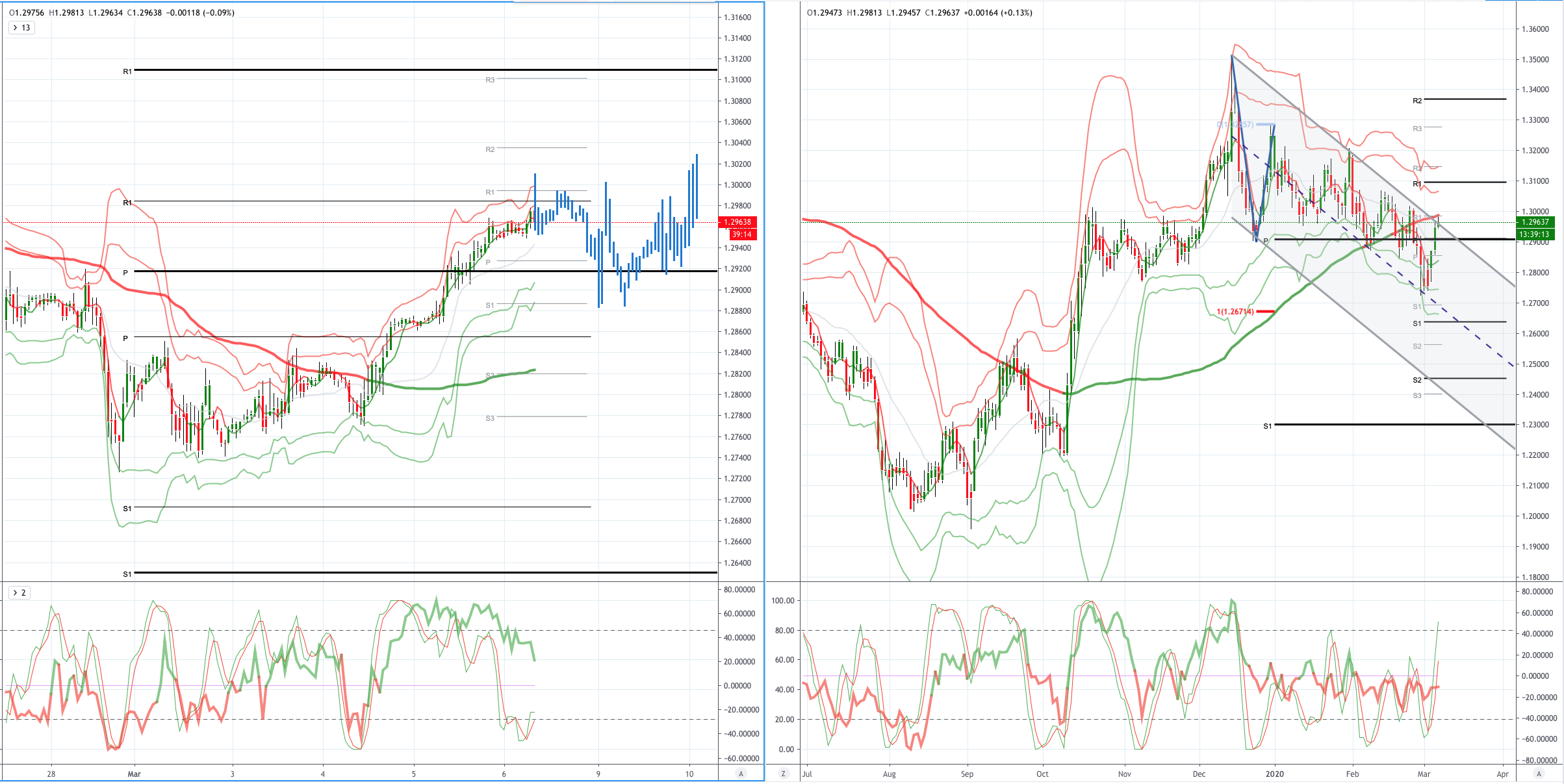The height and width of the screenshot is (784, 1564).
Task: Click the 39:14 countdown label on left chart
Action: point(741,234)
